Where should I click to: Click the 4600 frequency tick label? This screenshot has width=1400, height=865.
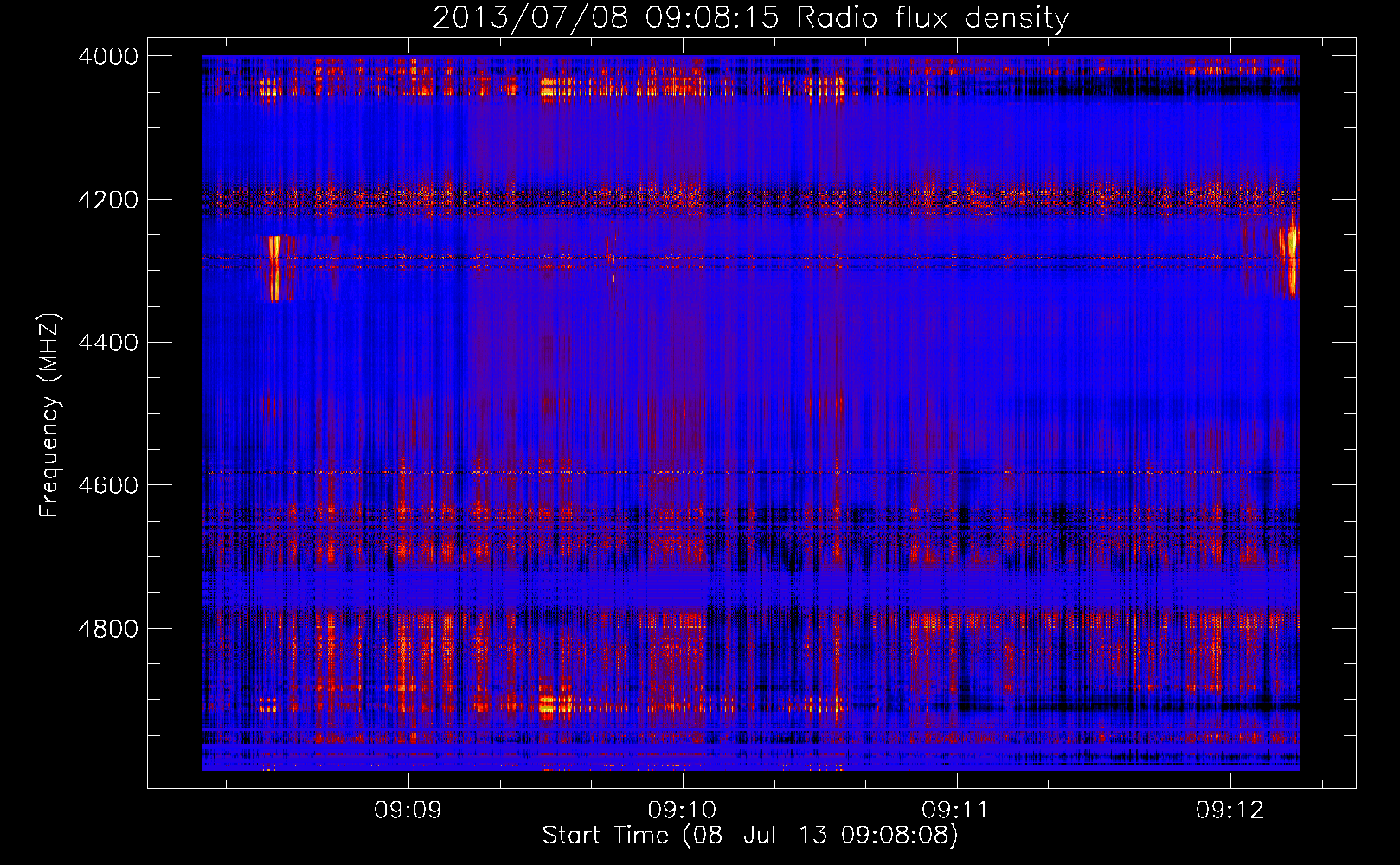tap(108, 485)
